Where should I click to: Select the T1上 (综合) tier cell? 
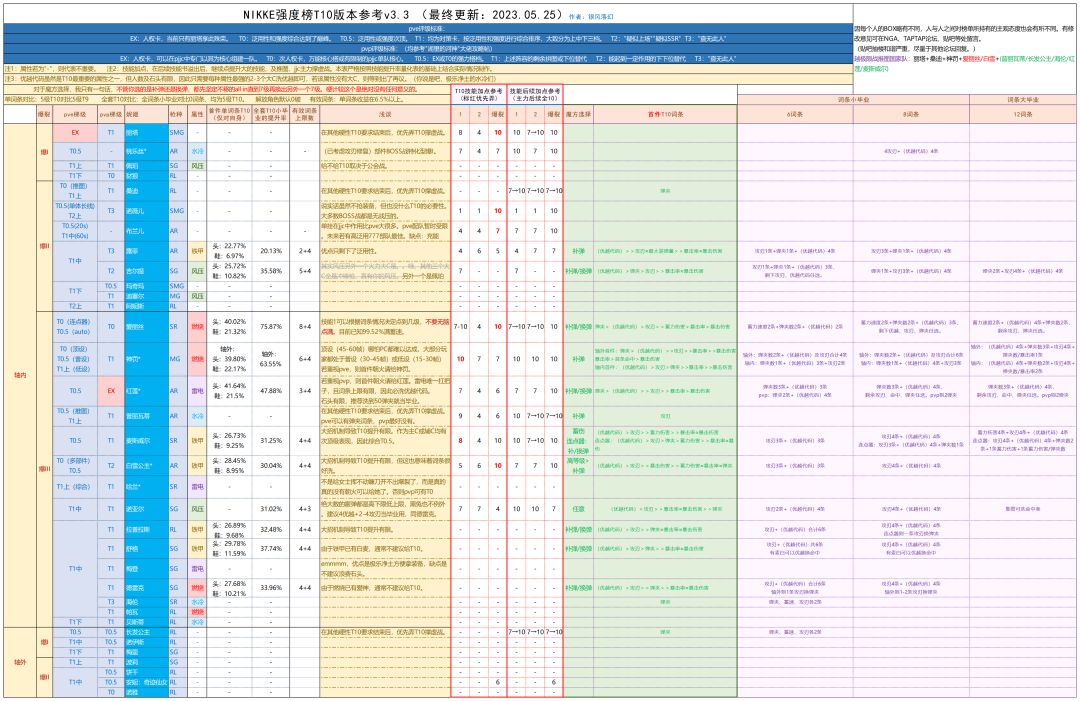pyautogui.click(x=74, y=487)
